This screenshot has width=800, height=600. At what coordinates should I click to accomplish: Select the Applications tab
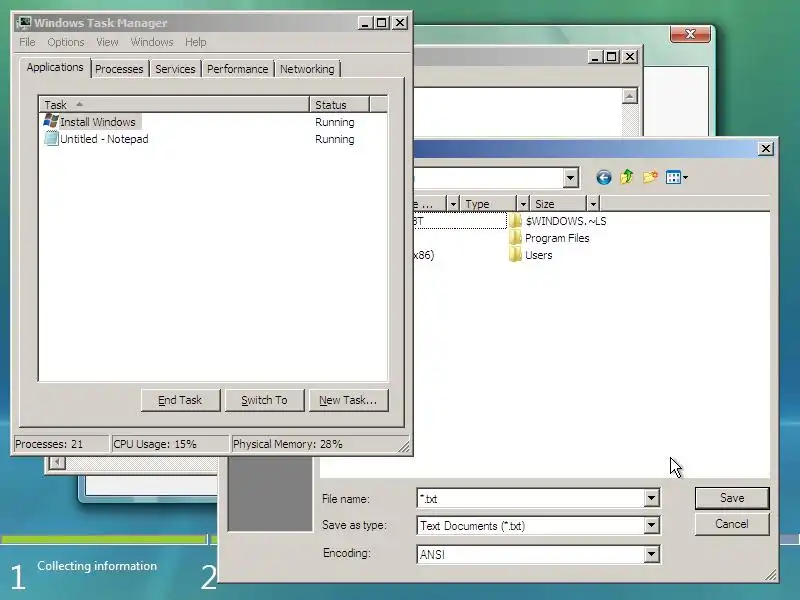click(55, 67)
